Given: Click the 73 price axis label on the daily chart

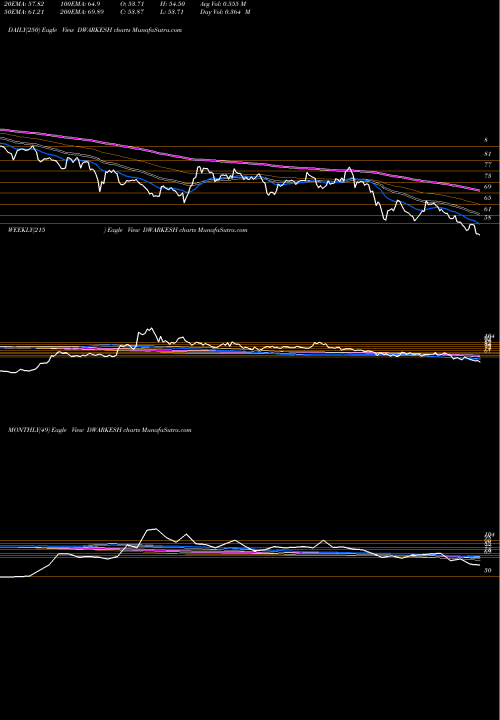Looking at the screenshot, I should click(x=488, y=176).
